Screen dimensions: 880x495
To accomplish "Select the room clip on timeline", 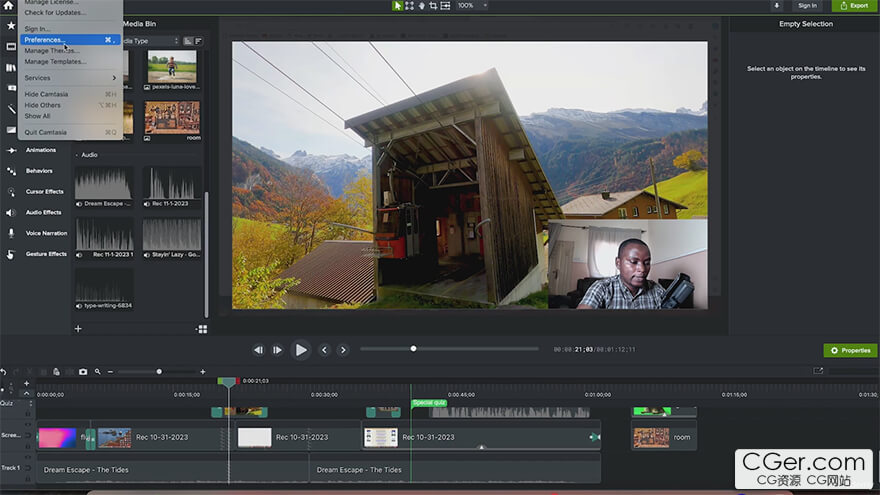I will point(664,437).
